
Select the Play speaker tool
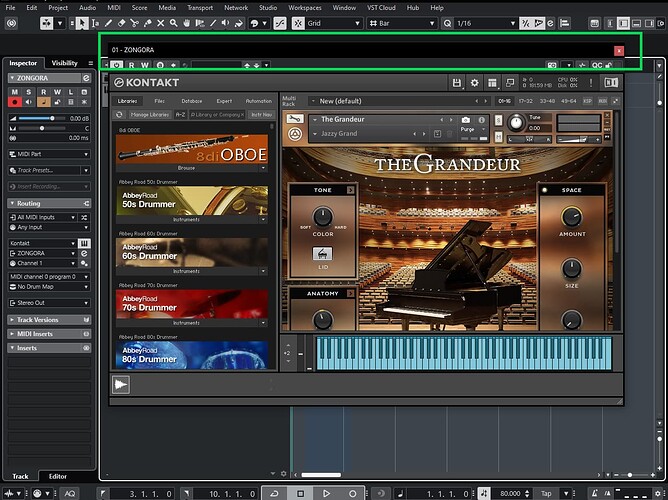point(226,23)
